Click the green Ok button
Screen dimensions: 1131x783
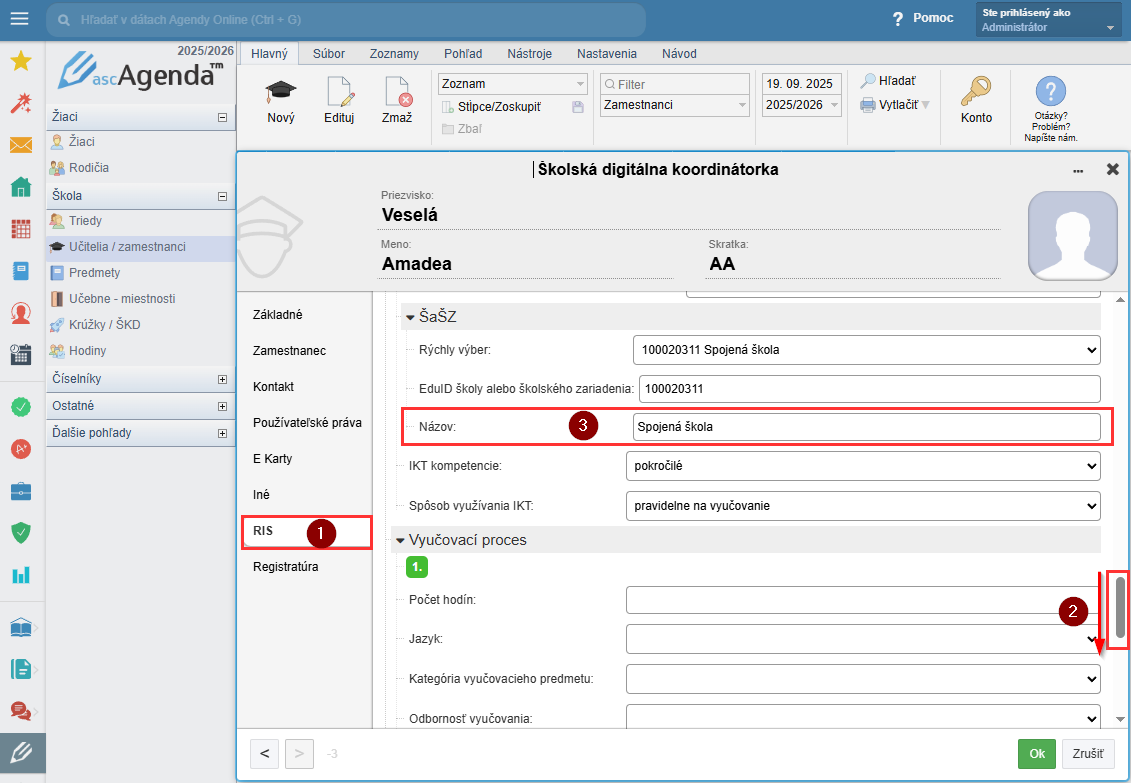(1037, 753)
